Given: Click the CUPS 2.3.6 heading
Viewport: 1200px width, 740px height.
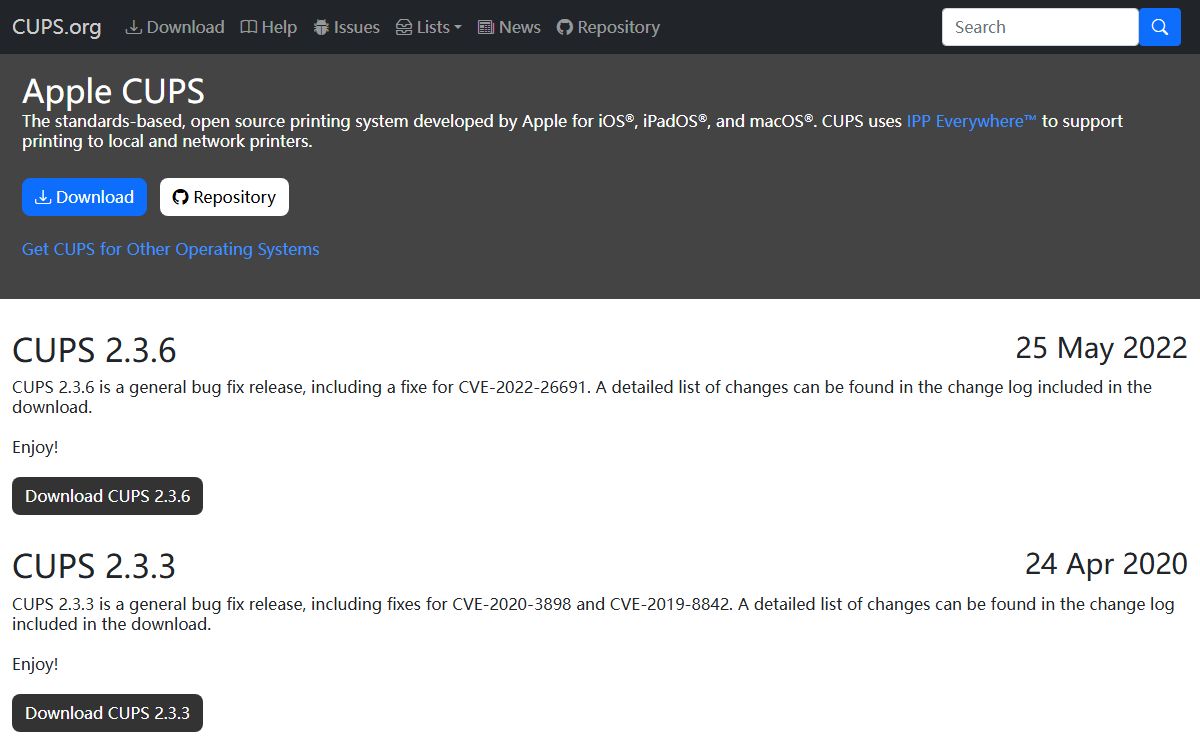Looking at the screenshot, I should (x=94, y=350).
